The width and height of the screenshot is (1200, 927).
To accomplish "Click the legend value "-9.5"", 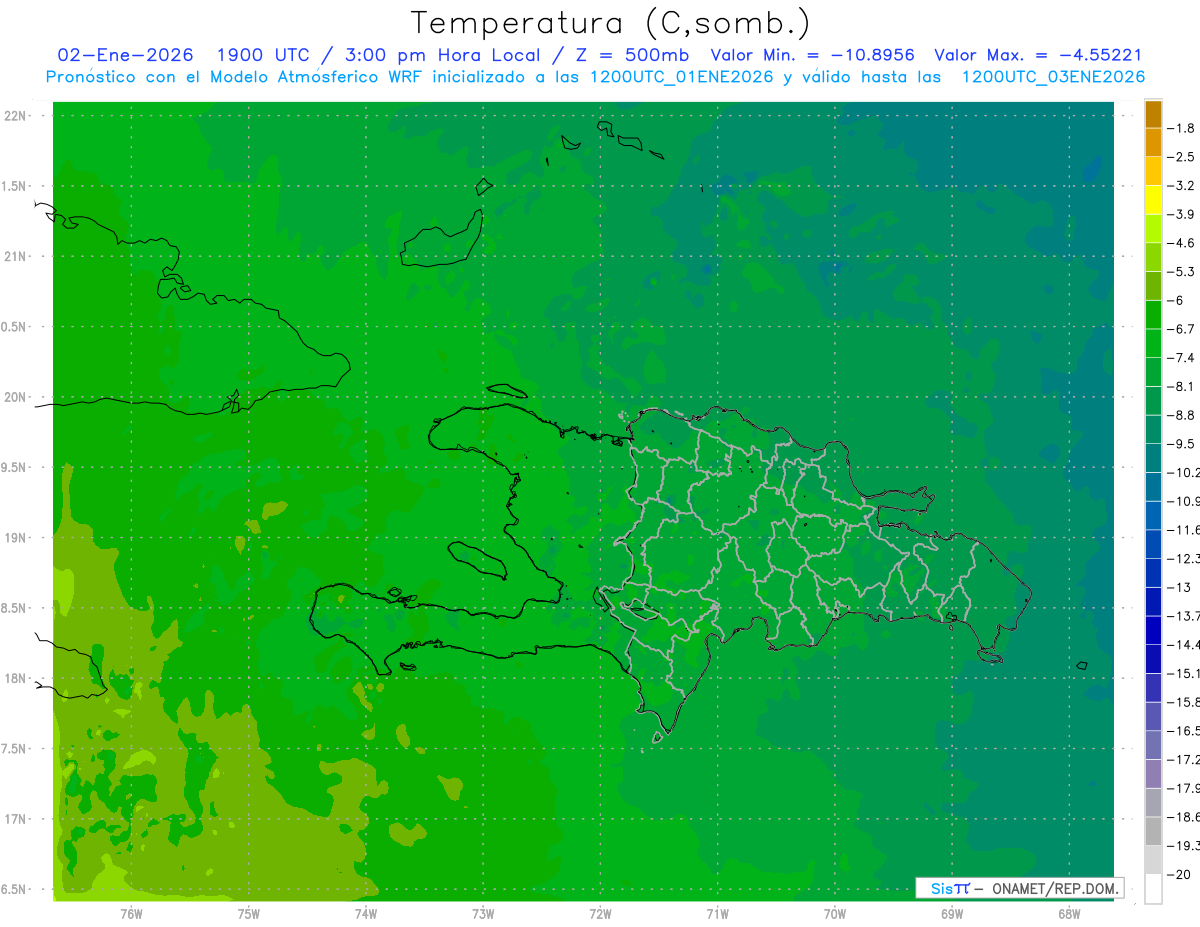I will (1182, 444).
